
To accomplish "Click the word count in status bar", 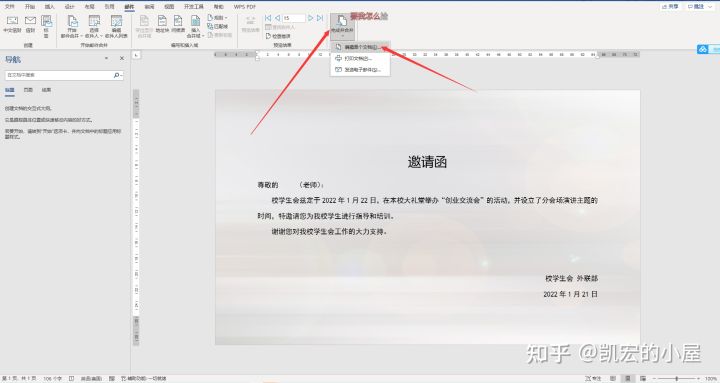I will (x=52, y=378).
